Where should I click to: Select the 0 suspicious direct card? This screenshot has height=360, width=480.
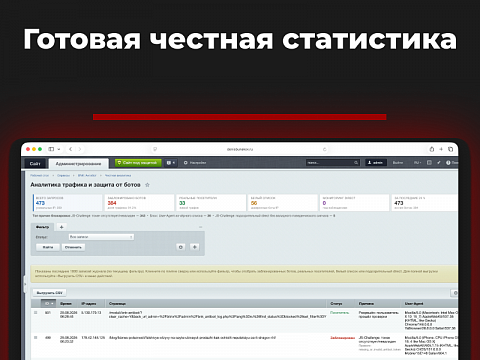coord(354,203)
